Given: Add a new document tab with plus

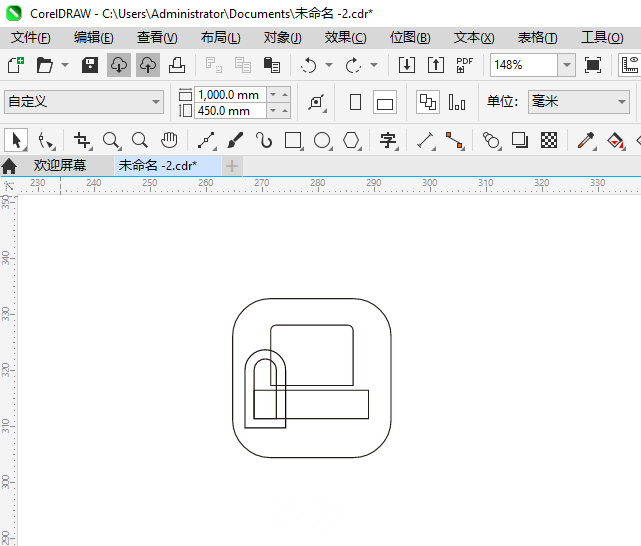Looking at the screenshot, I should [x=232, y=166].
